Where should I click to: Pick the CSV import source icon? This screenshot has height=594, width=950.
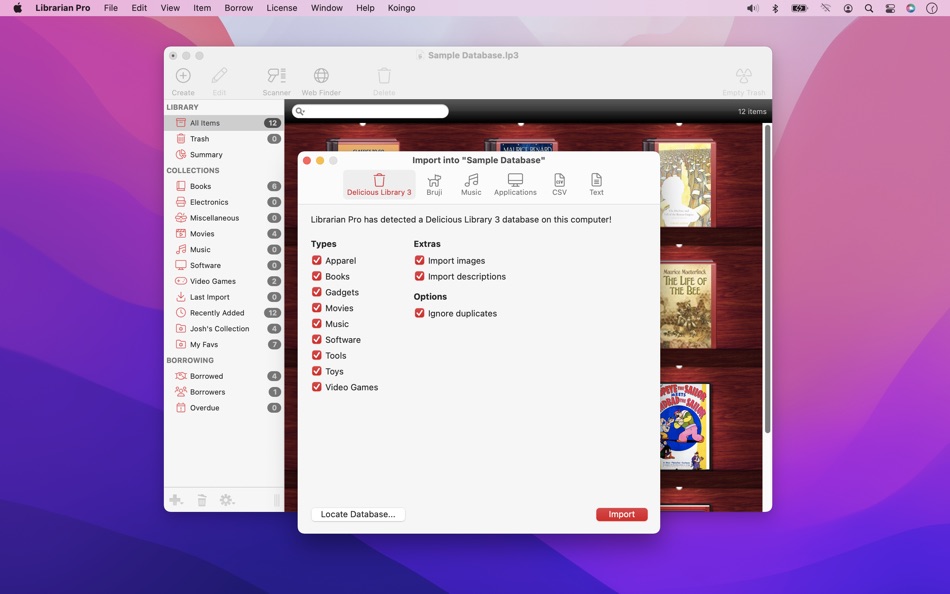click(x=559, y=182)
